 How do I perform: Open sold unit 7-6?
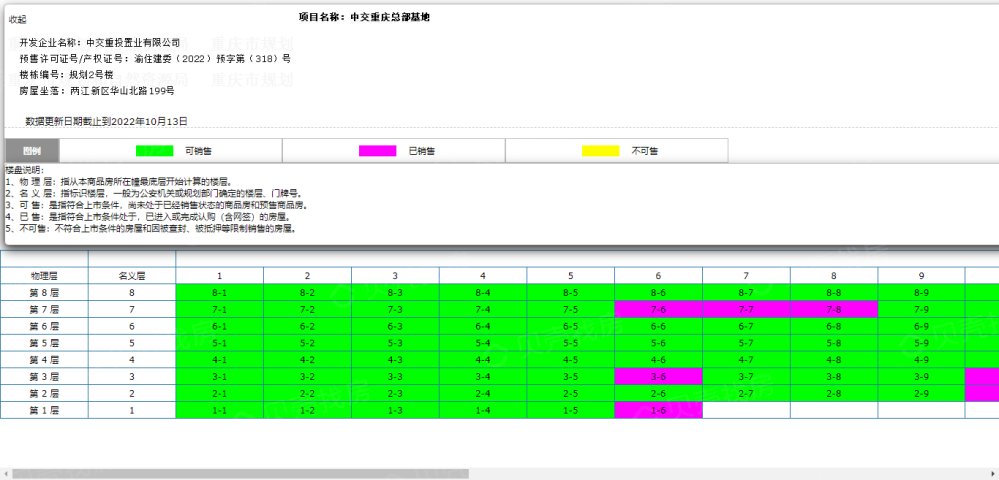pyautogui.click(x=659, y=309)
